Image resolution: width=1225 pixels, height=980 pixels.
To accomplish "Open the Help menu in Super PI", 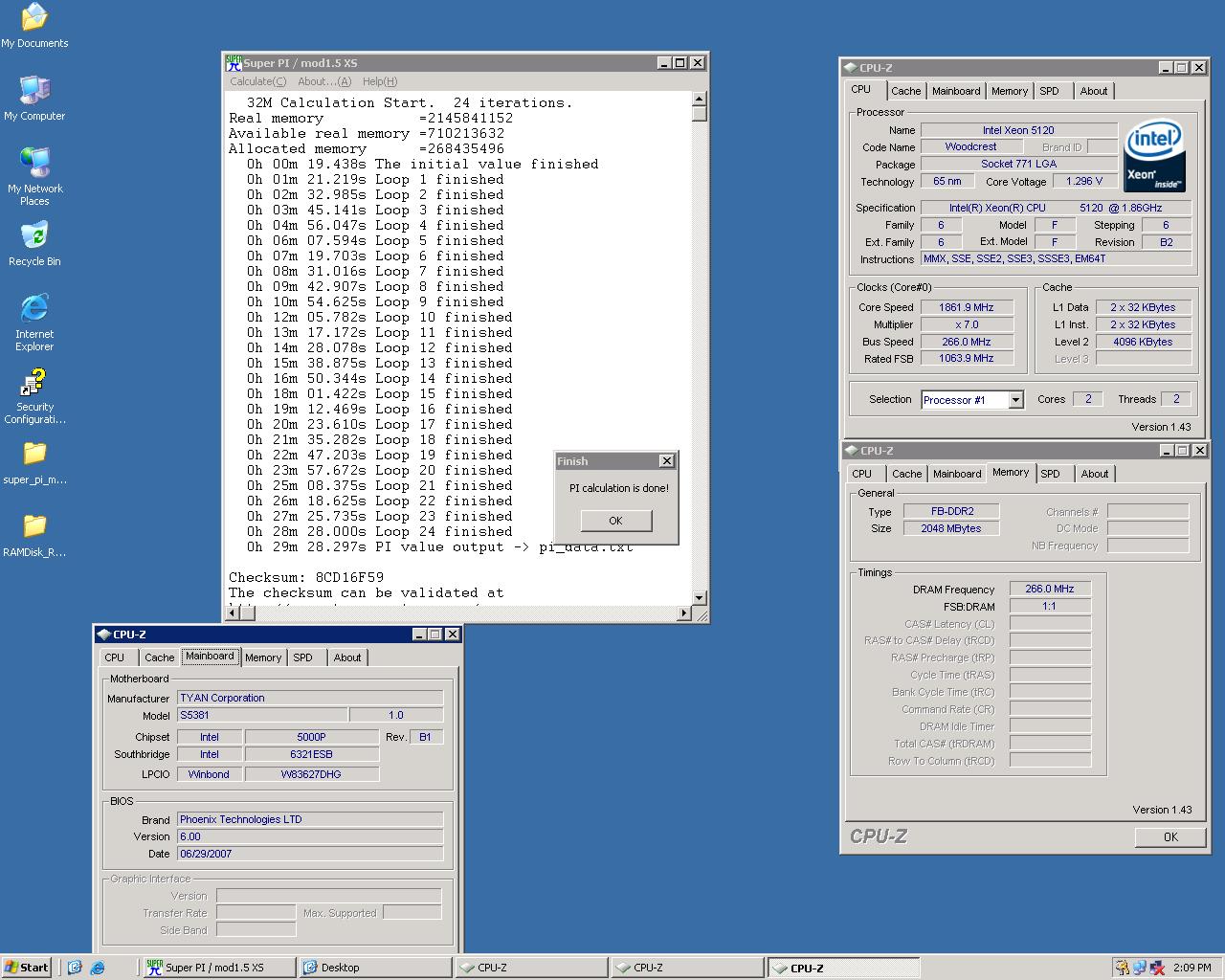I will pyautogui.click(x=380, y=81).
